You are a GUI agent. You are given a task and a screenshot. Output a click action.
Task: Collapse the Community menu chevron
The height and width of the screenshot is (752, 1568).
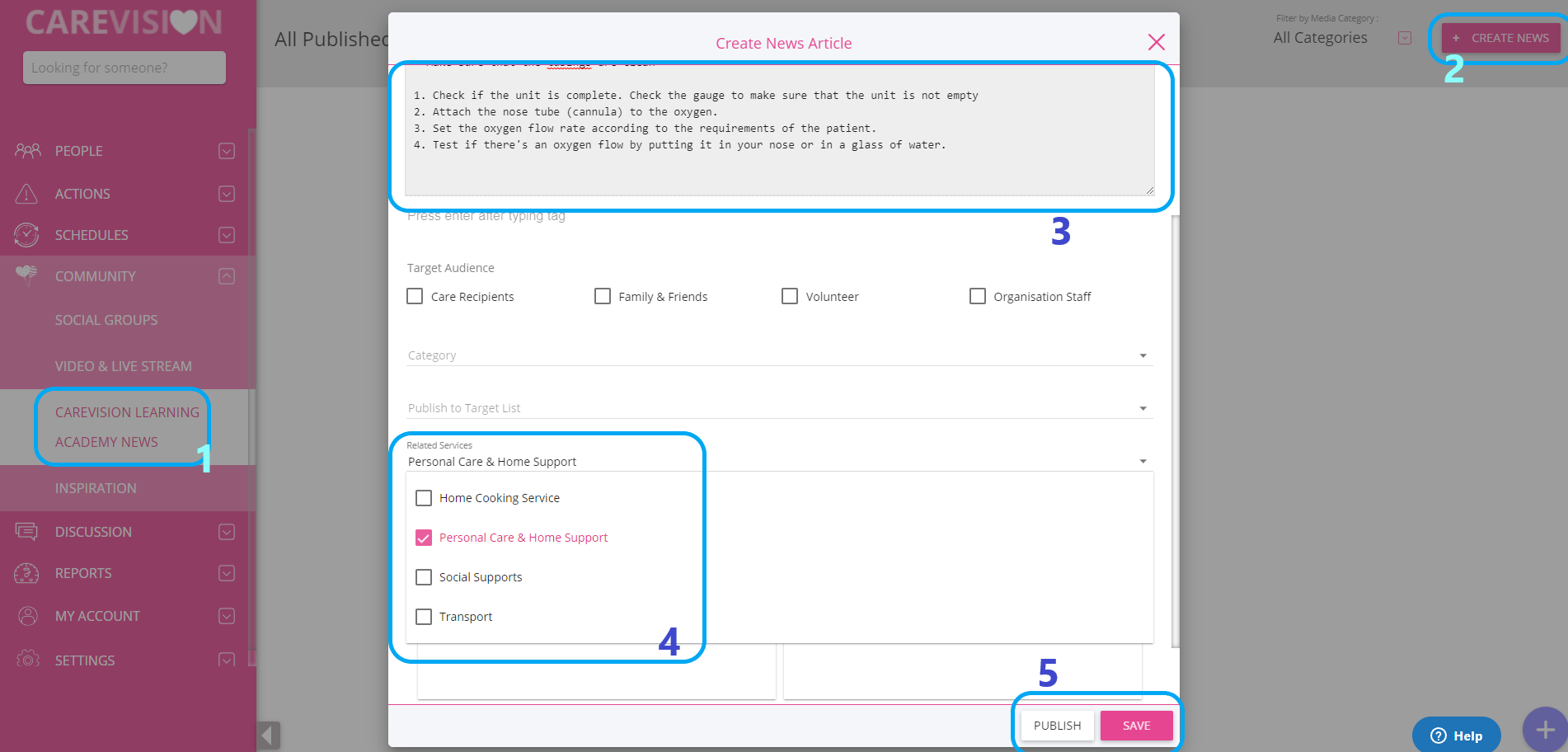pyautogui.click(x=227, y=276)
